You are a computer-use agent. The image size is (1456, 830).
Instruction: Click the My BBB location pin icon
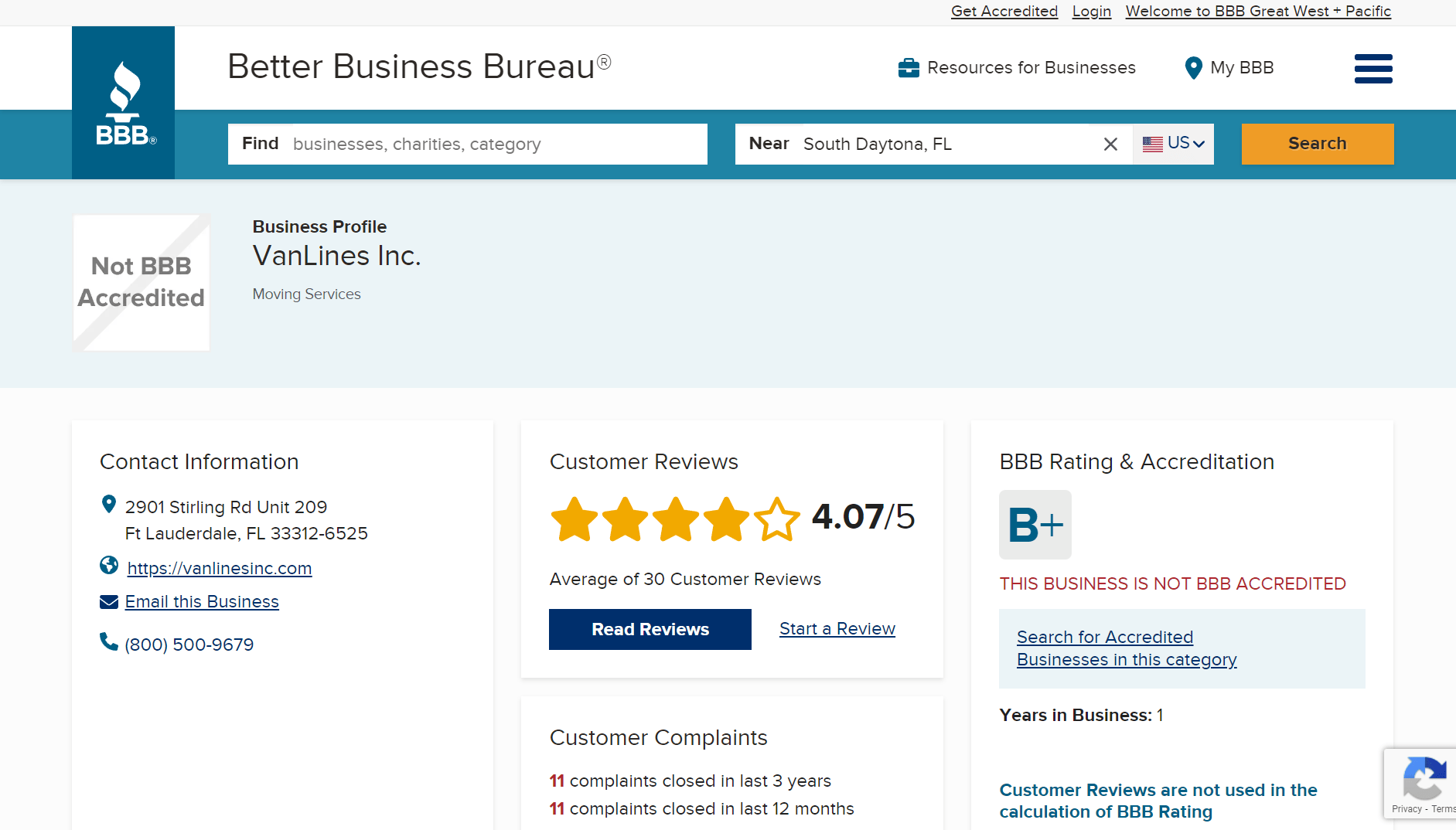(1193, 68)
